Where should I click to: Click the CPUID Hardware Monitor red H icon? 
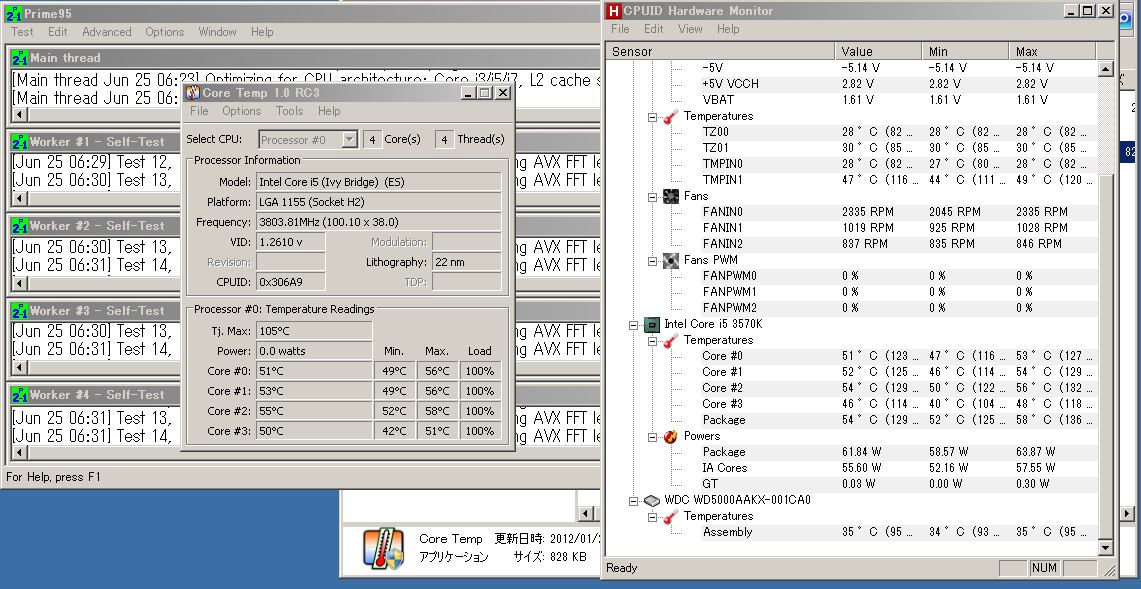(613, 11)
